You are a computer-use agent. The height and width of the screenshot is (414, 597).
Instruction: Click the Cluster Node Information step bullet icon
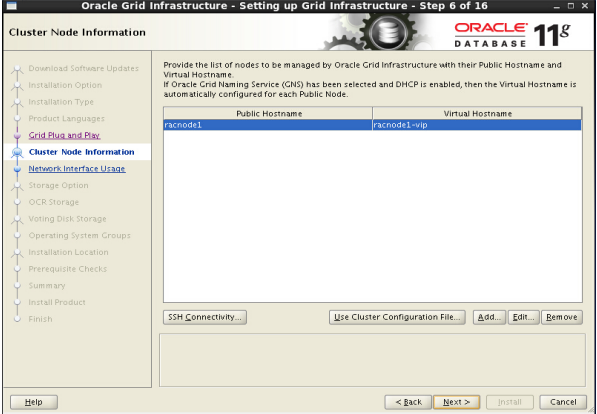pyautogui.click(x=17, y=152)
